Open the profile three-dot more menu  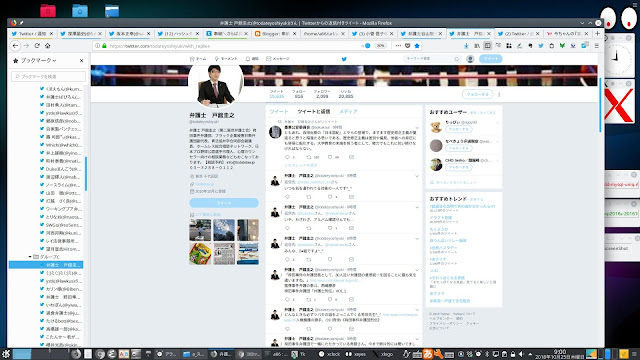[499, 94]
